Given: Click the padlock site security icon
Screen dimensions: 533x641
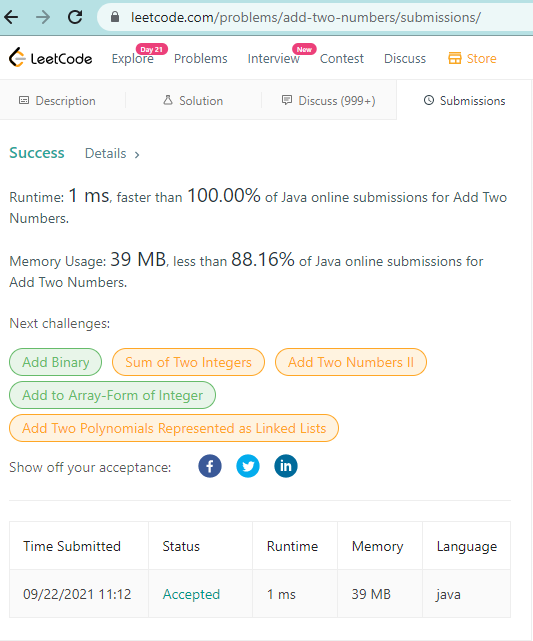Looking at the screenshot, I should click(x=115, y=17).
